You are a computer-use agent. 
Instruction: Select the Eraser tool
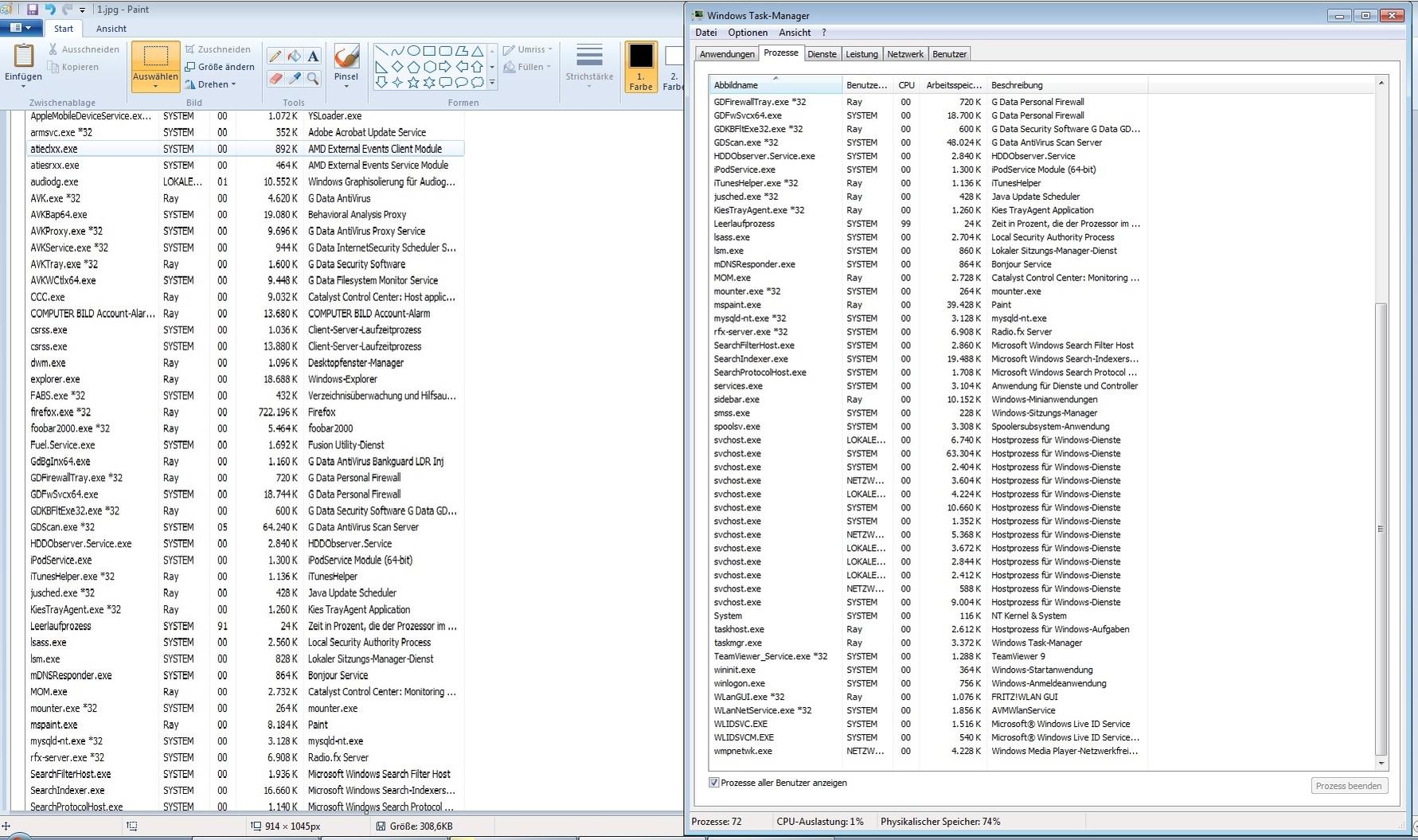[275, 78]
